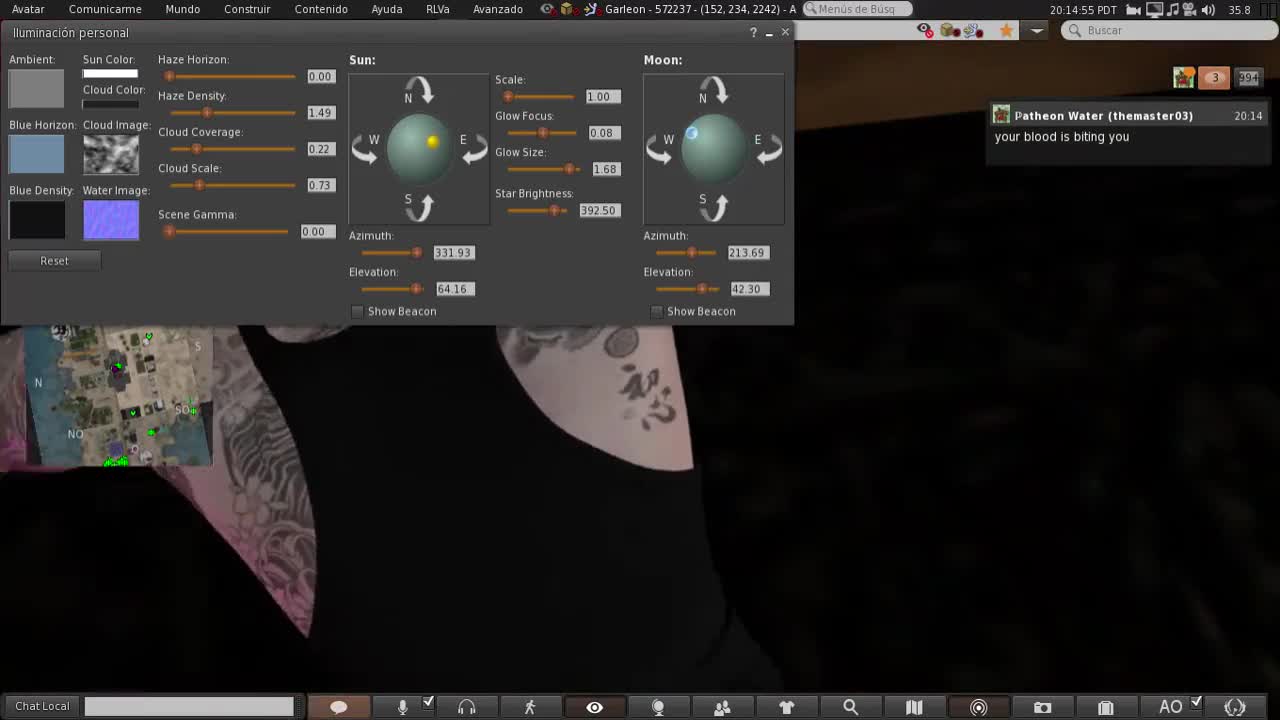
Task: Open appearance with the shirt icon
Action: point(786,707)
